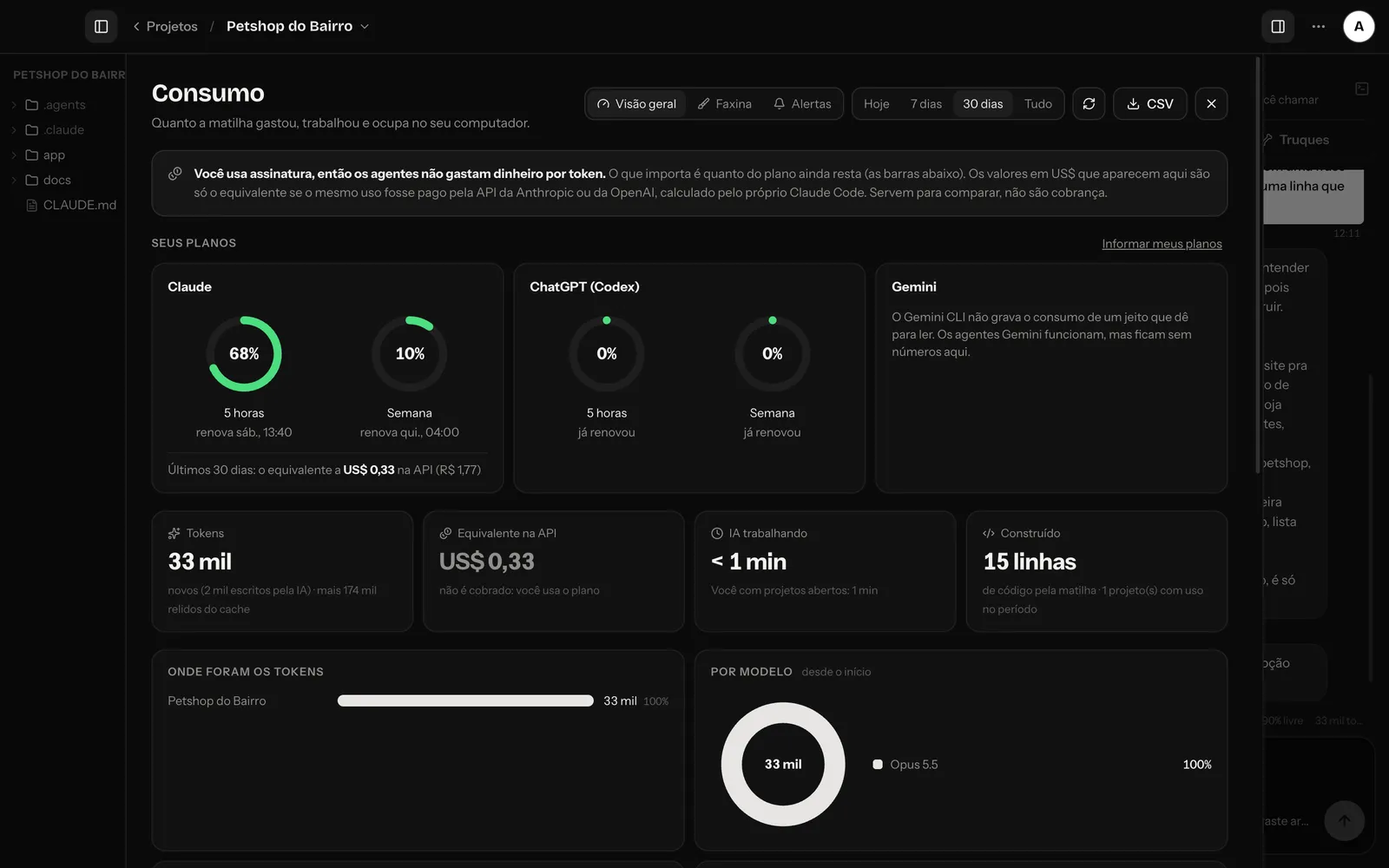Switch to the Faxina tab
Screen dimensions: 1389x868
click(x=725, y=103)
